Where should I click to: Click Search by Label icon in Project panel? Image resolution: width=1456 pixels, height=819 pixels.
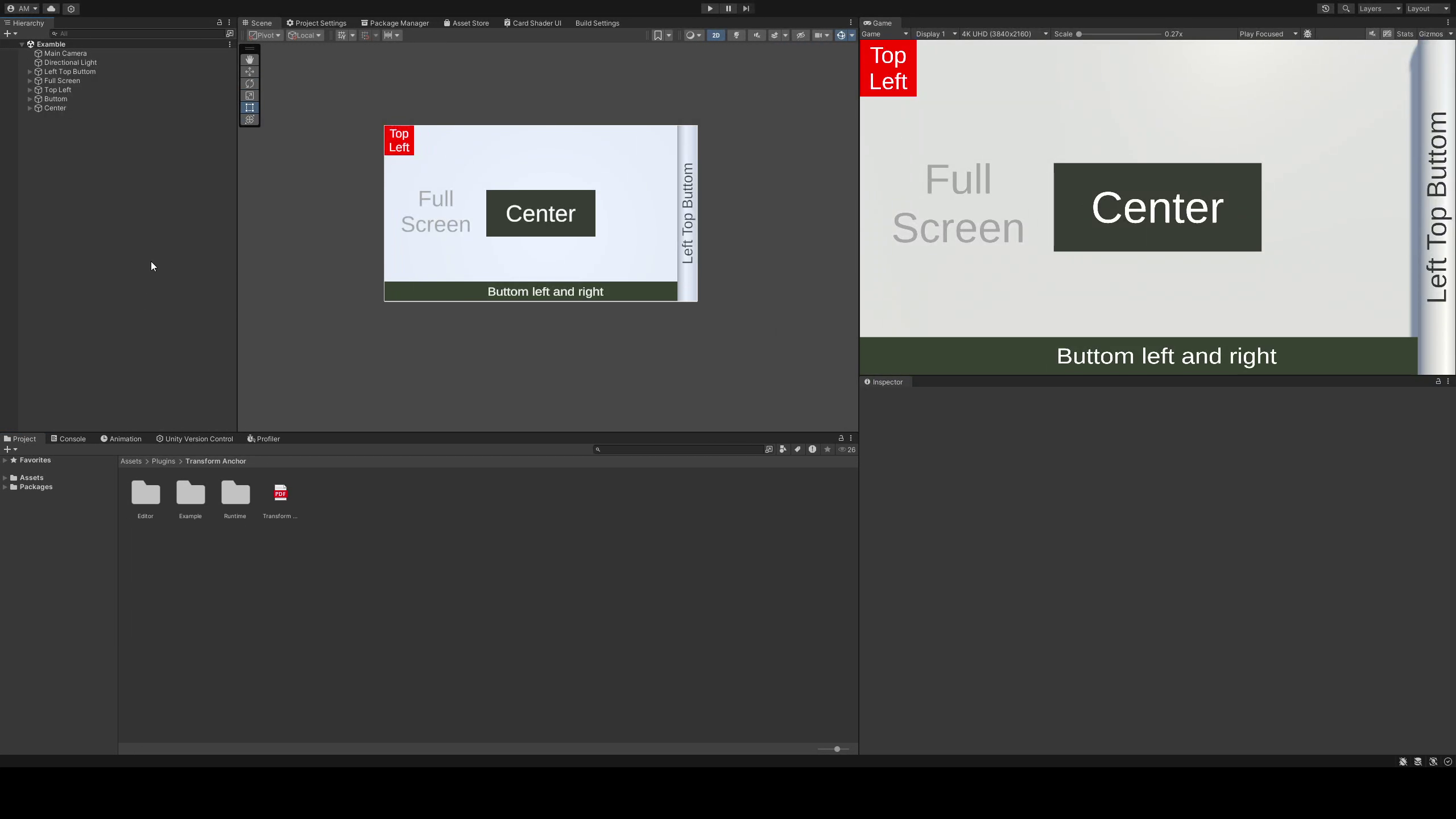coord(798,449)
